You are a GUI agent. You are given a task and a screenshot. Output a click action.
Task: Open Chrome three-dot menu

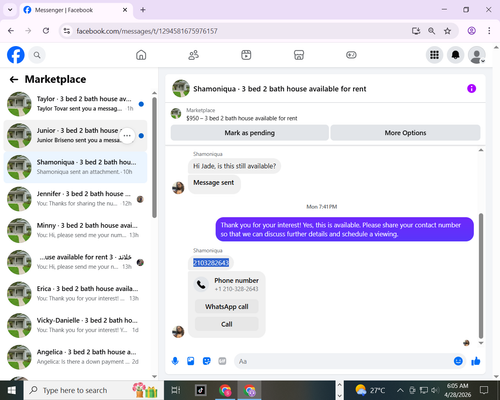pyautogui.click(x=489, y=31)
